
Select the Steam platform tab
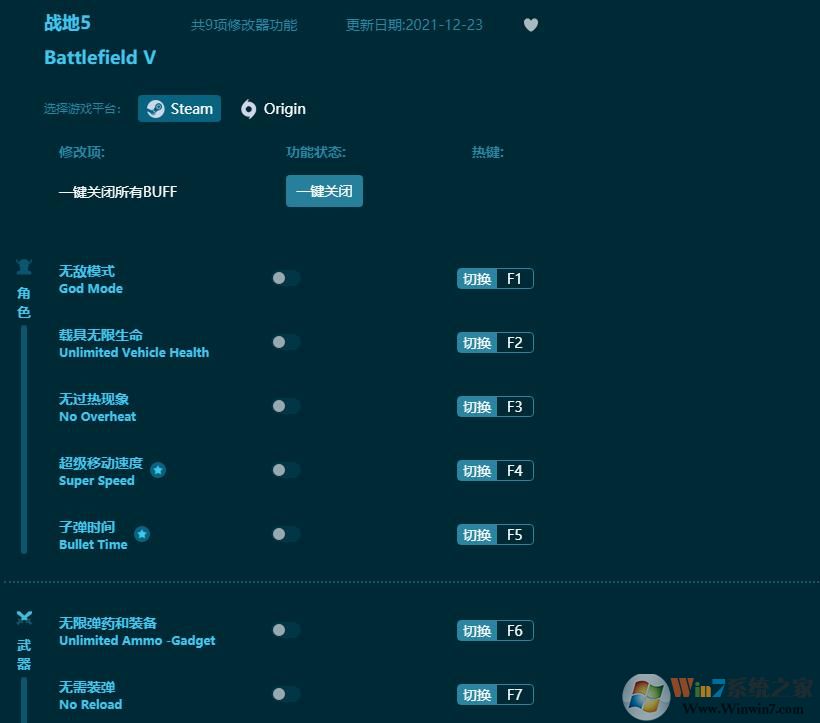pos(179,109)
